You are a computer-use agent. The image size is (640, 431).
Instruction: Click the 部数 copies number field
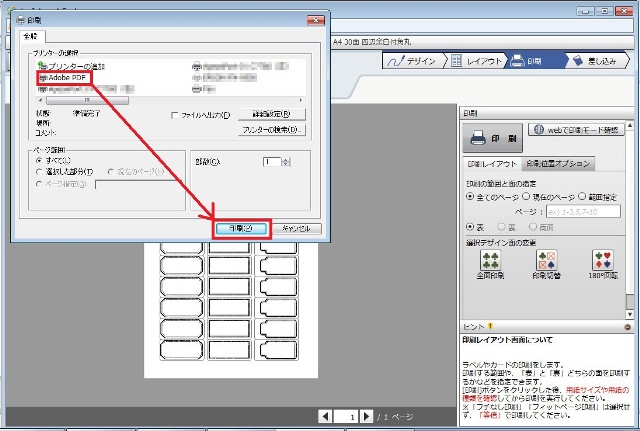tap(272, 162)
